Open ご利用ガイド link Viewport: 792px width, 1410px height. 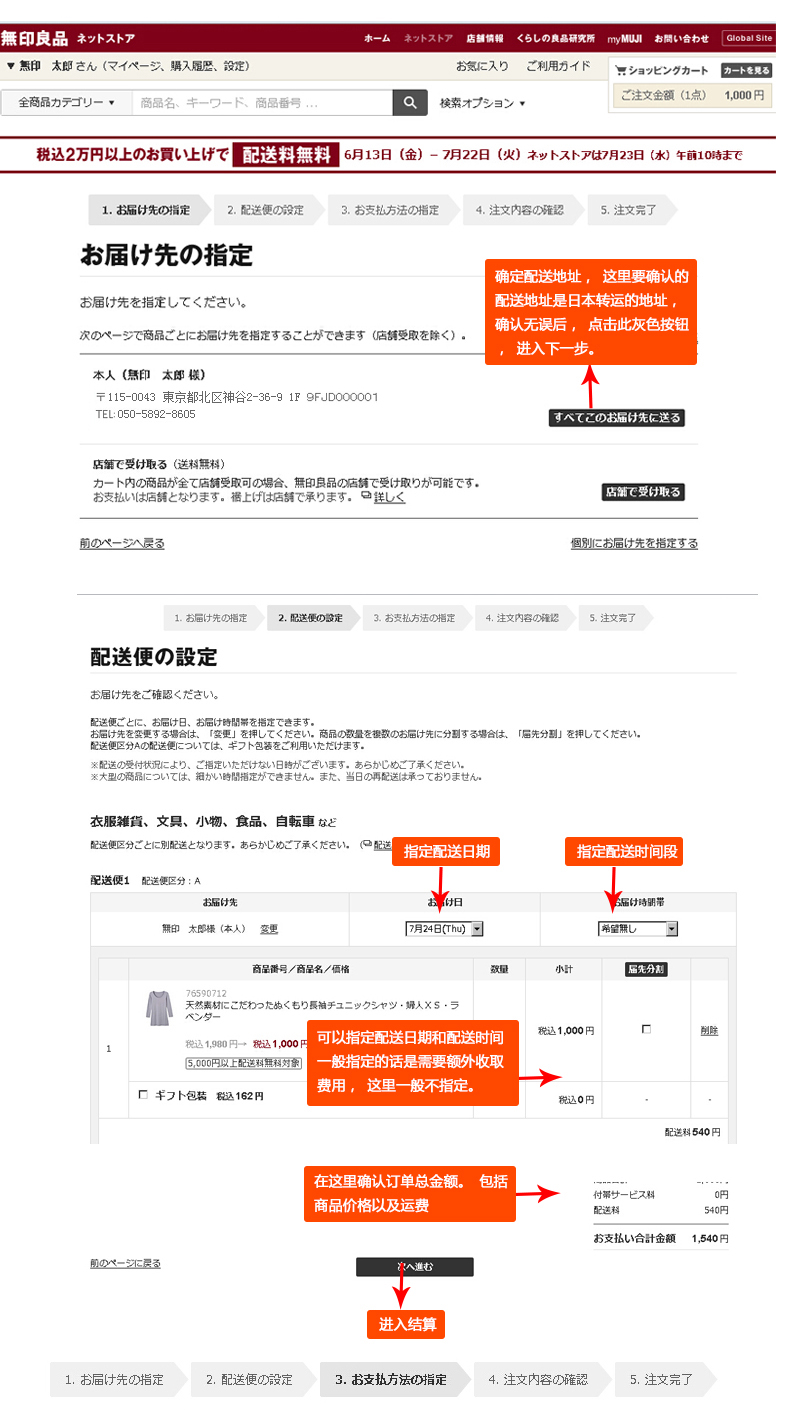point(558,66)
